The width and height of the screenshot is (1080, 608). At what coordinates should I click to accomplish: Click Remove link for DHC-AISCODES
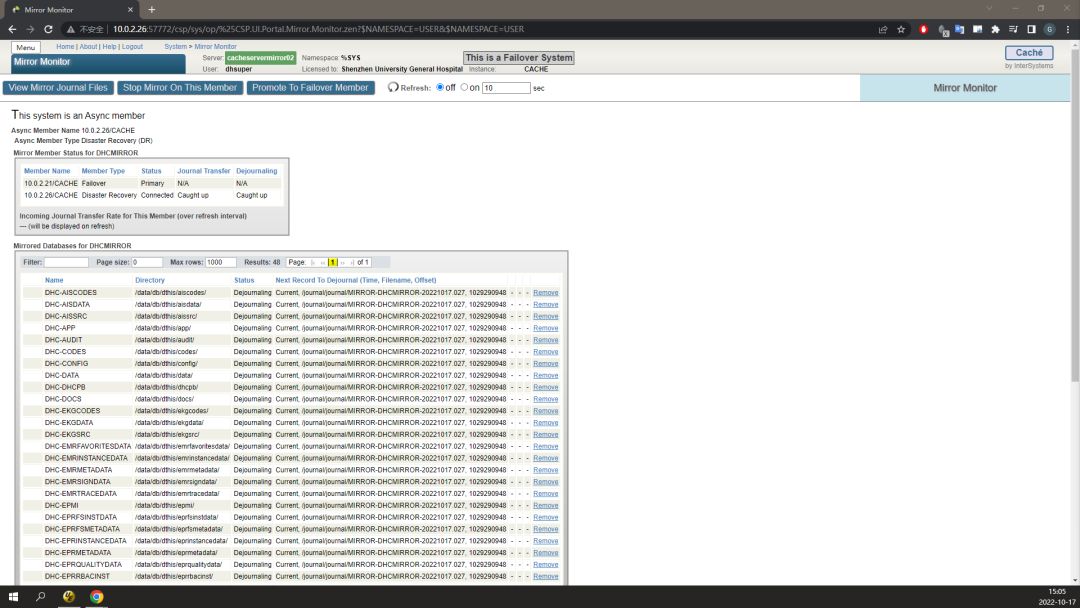coord(546,293)
